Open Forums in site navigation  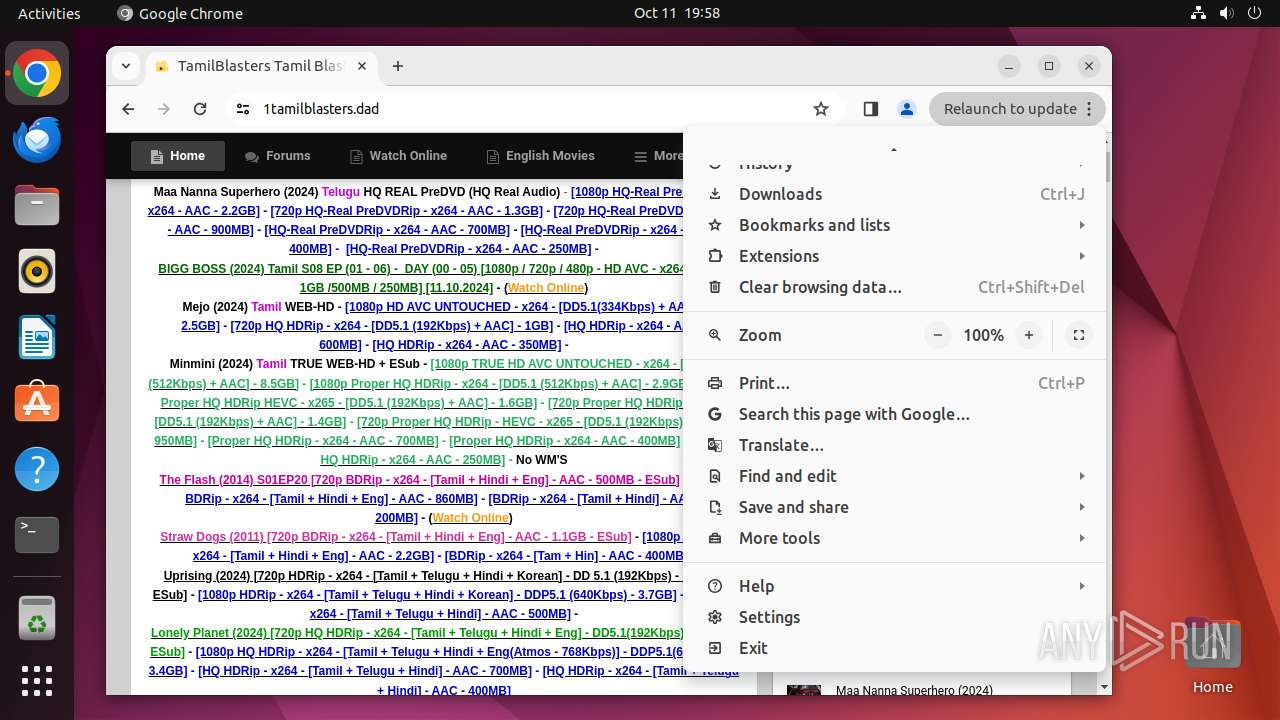click(x=278, y=156)
